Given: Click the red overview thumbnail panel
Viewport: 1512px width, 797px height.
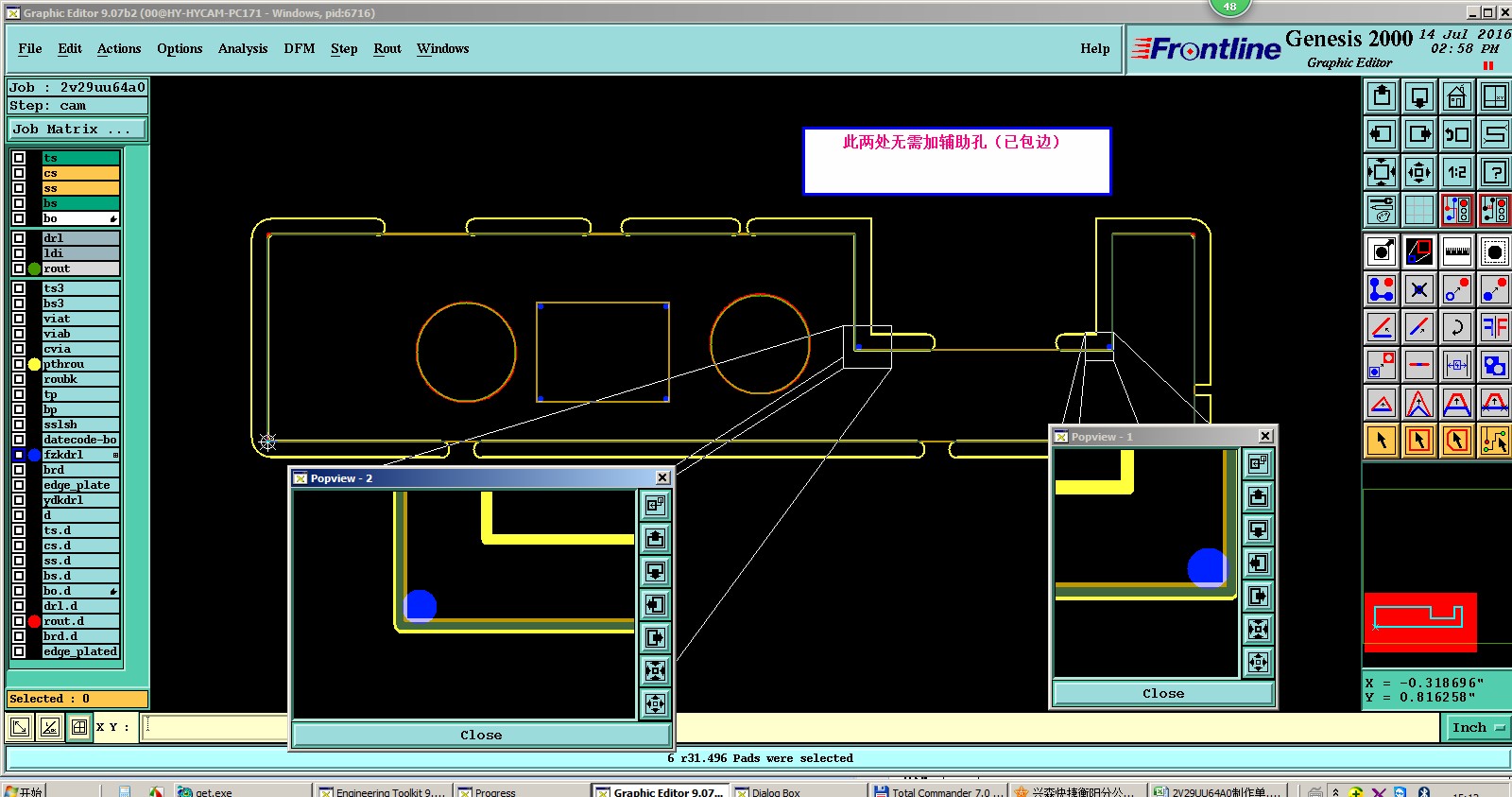Looking at the screenshot, I should coord(1420,622).
